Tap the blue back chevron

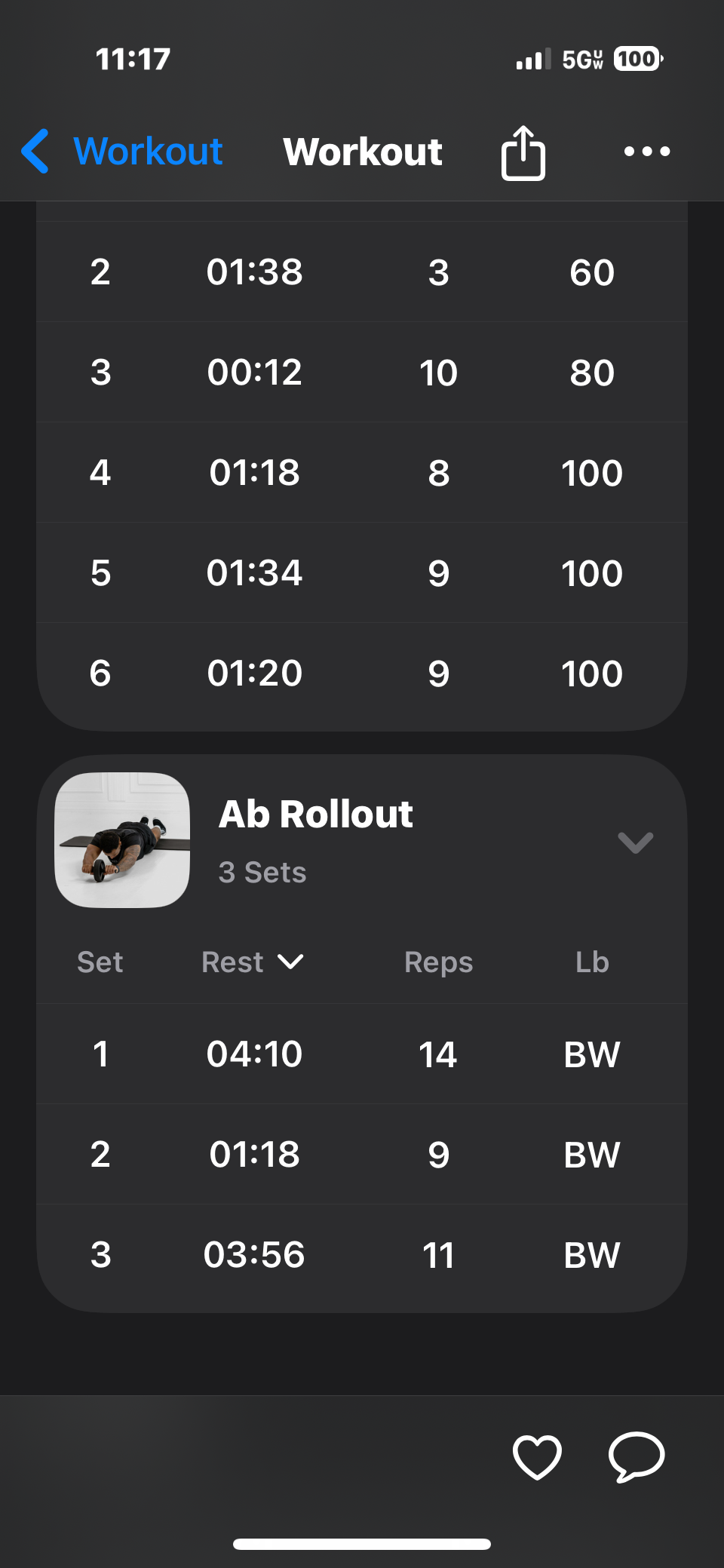(x=35, y=151)
